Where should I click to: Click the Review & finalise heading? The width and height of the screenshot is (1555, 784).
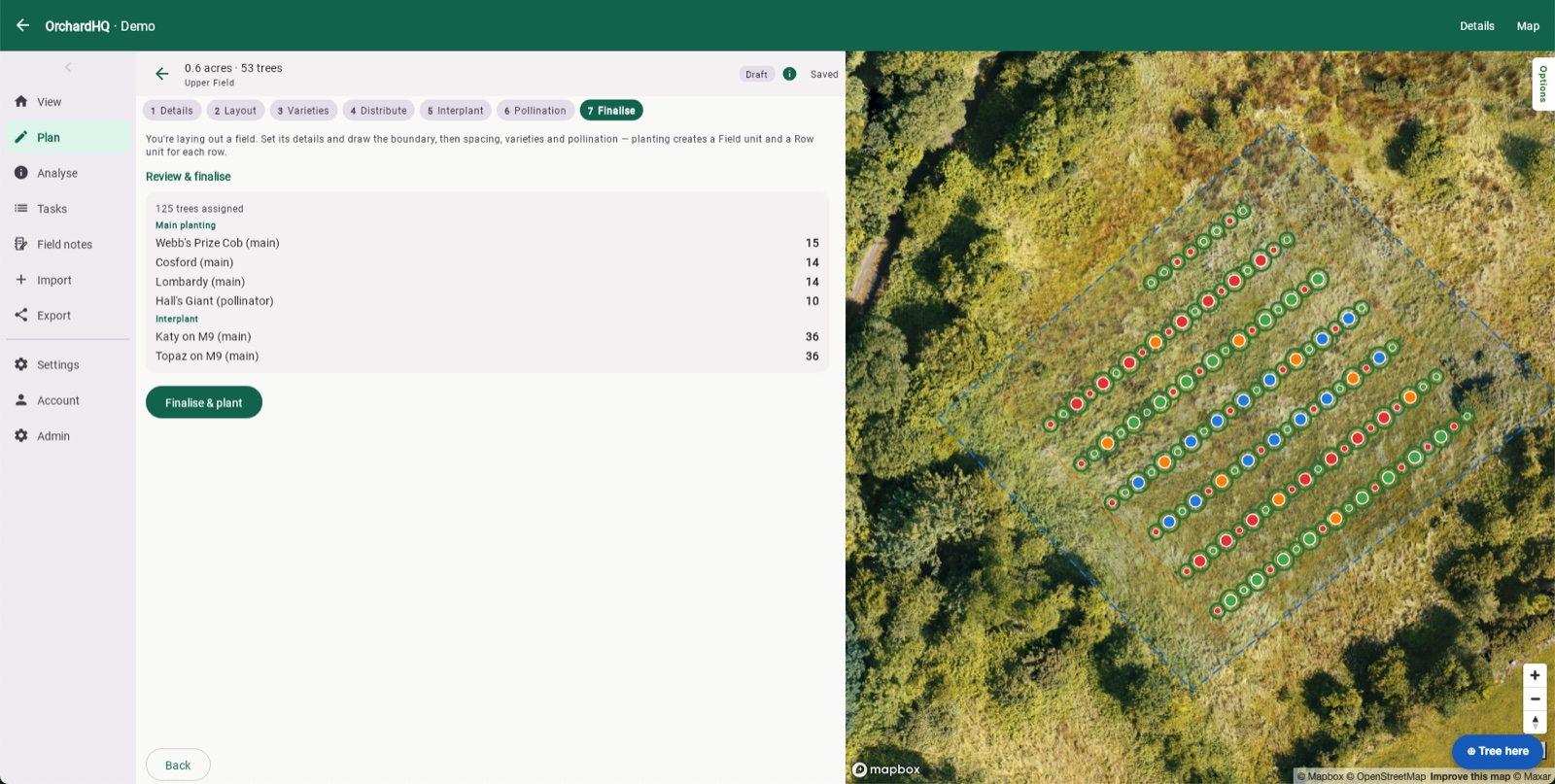[x=189, y=177]
